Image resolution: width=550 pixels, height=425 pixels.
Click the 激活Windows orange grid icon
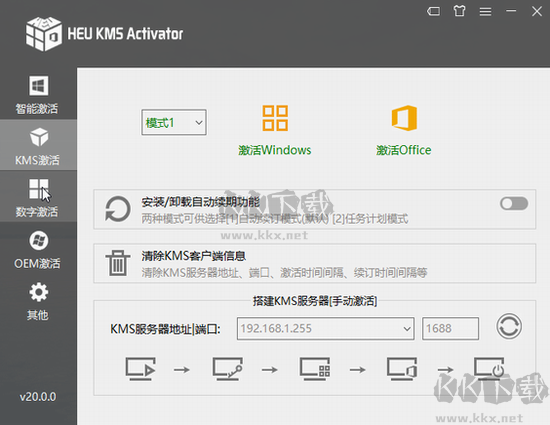coord(275,118)
